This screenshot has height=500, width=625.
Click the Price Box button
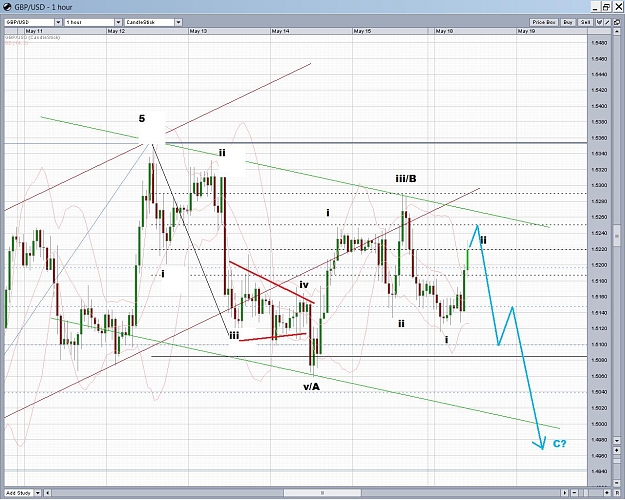tap(544, 22)
